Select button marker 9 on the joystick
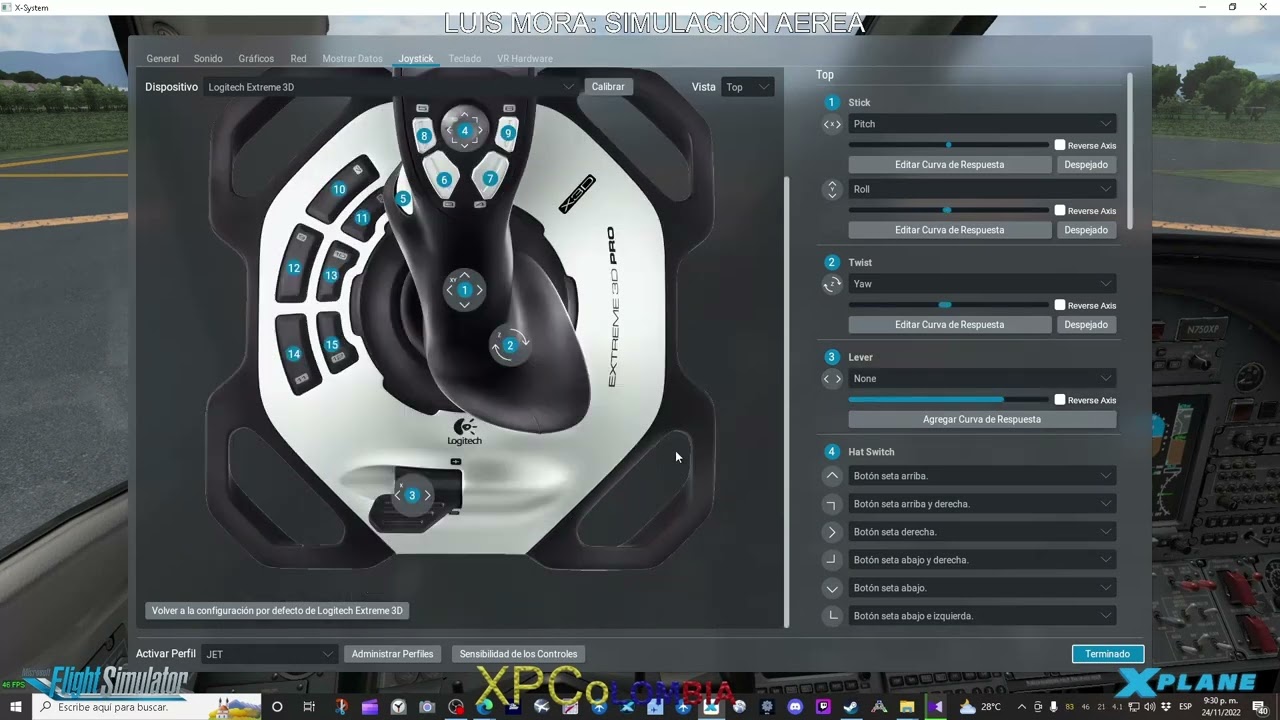The height and width of the screenshot is (720, 1280). click(508, 132)
